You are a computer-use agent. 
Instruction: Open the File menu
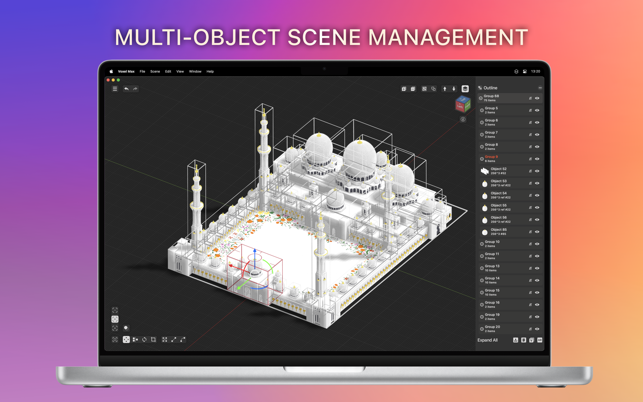click(x=142, y=71)
